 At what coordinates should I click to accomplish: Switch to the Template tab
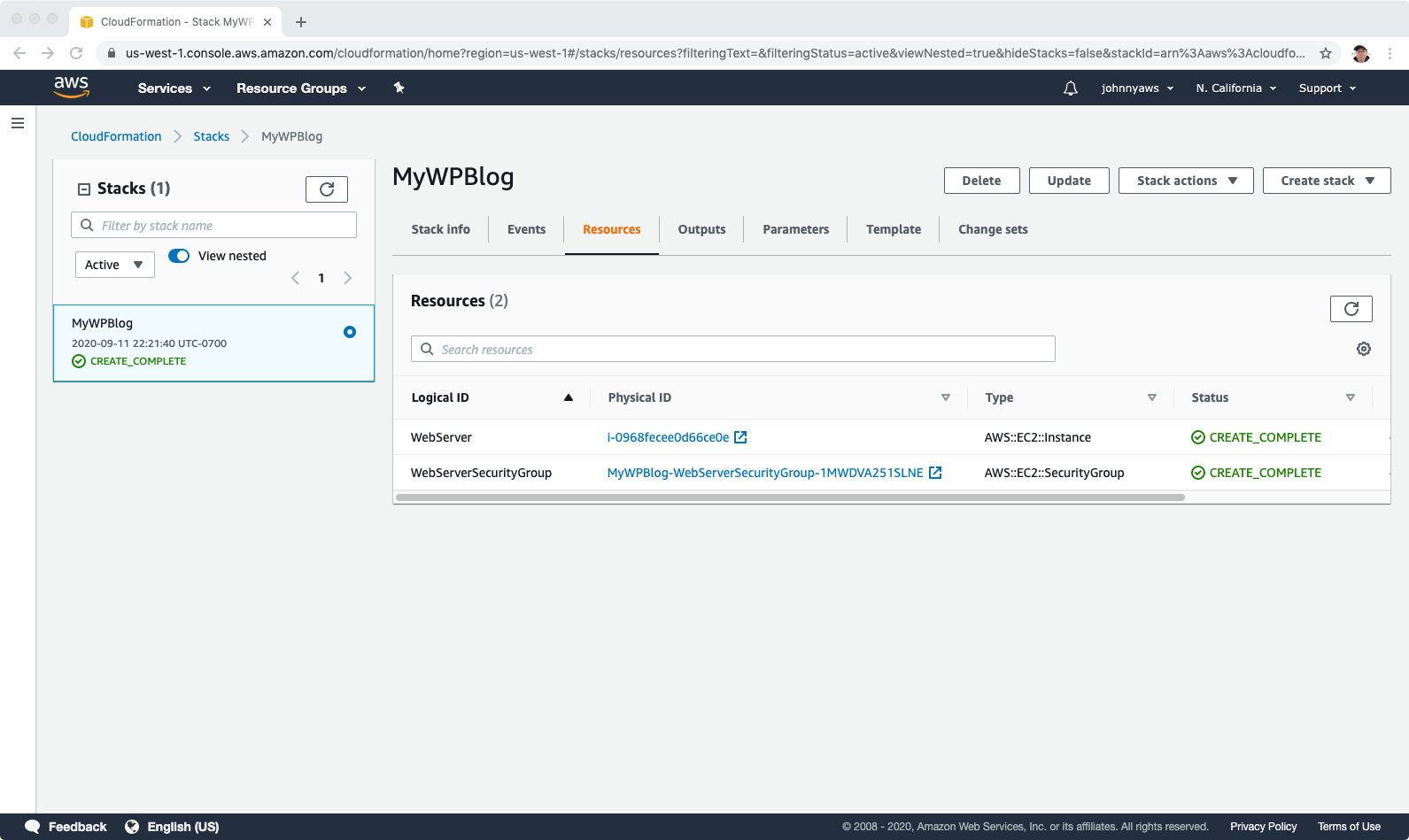click(893, 229)
